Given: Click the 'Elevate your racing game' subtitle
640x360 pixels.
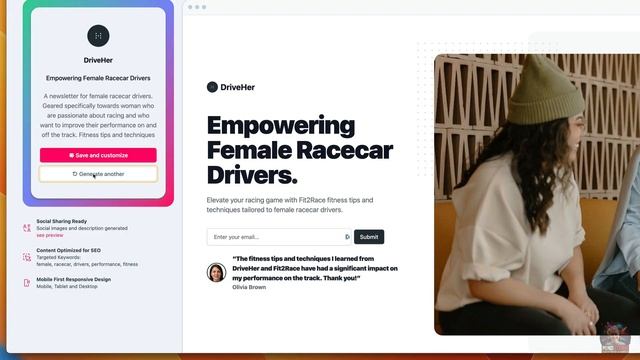Looking at the screenshot, I should pos(290,205).
